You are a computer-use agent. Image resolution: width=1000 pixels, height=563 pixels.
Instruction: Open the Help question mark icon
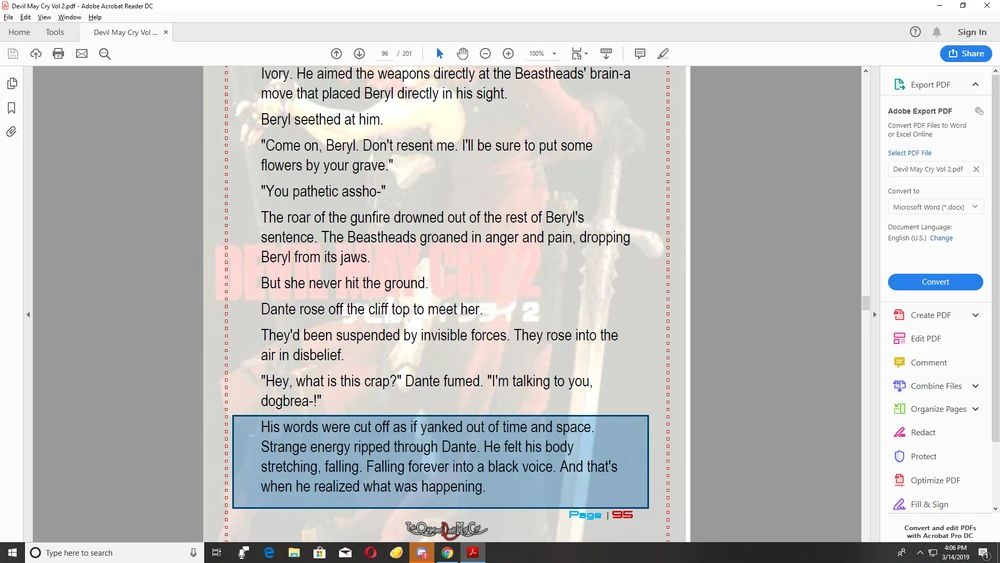[x=915, y=32]
